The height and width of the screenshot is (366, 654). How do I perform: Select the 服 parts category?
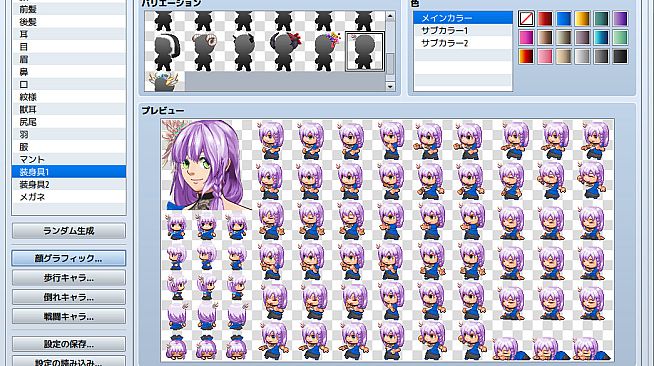point(69,147)
